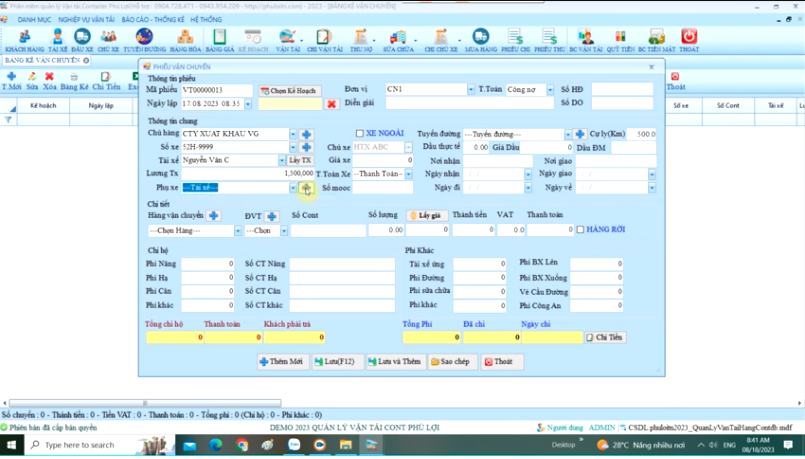The width and height of the screenshot is (805, 459).
Task: Open the BẢNG GIÁ toolbar icon
Action: 220,41
